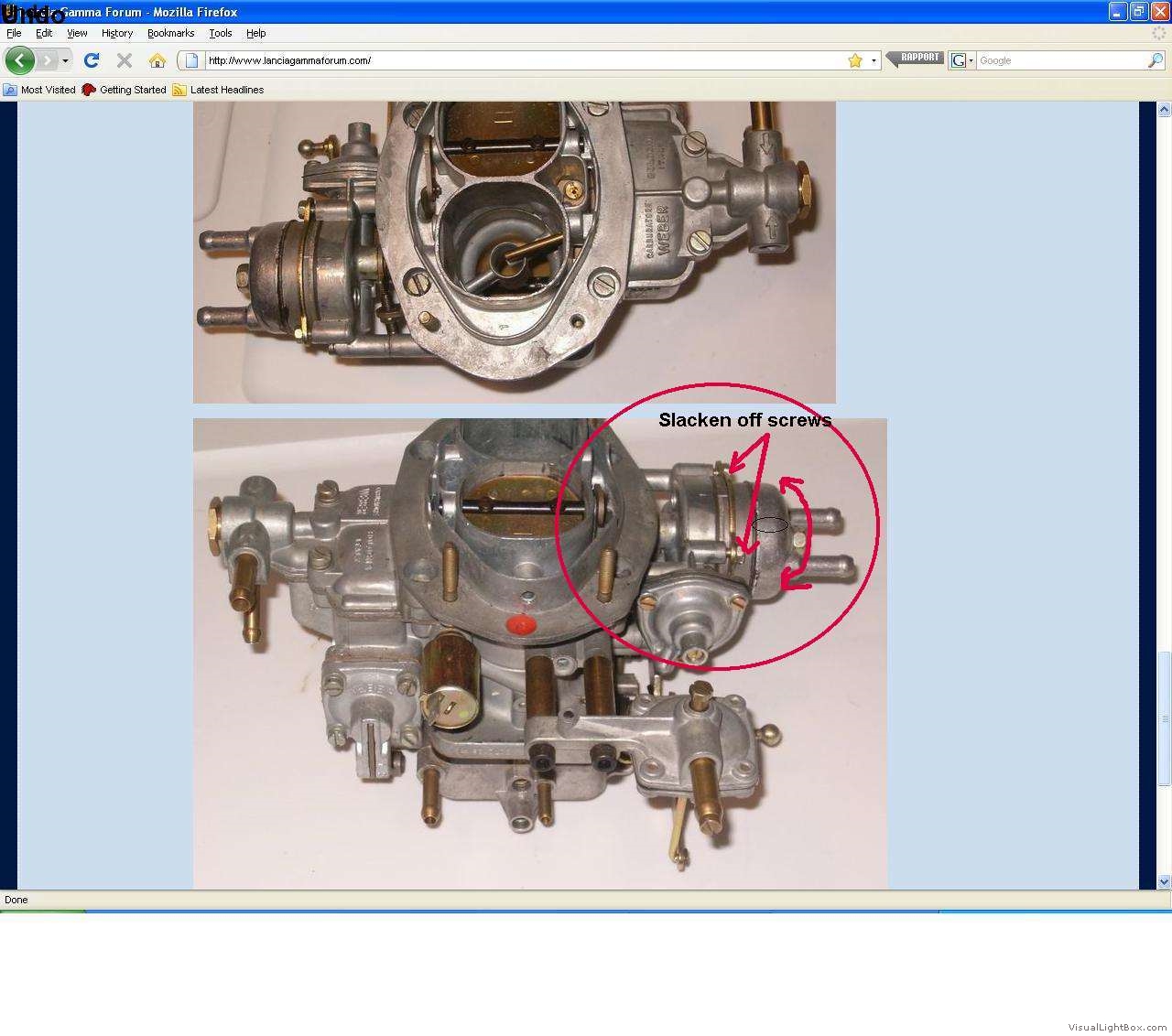Open the Help menu
Image resolution: width=1172 pixels, height=1036 pixels.
(256, 33)
